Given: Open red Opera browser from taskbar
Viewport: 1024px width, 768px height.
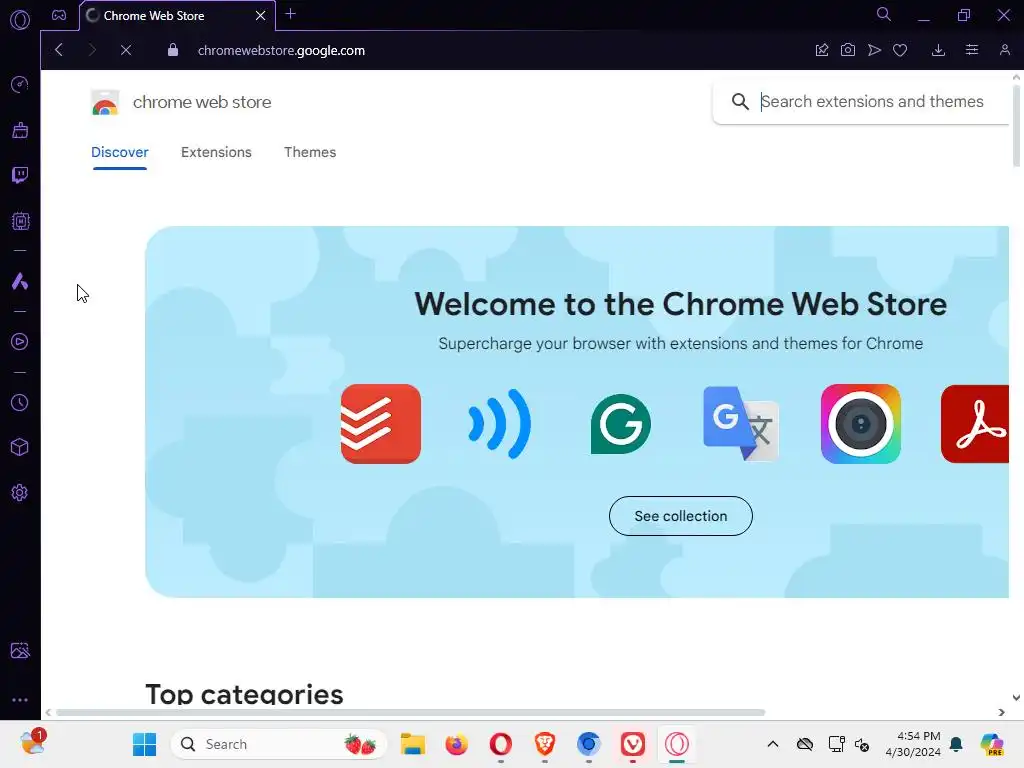Looking at the screenshot, I should (501, 744).
